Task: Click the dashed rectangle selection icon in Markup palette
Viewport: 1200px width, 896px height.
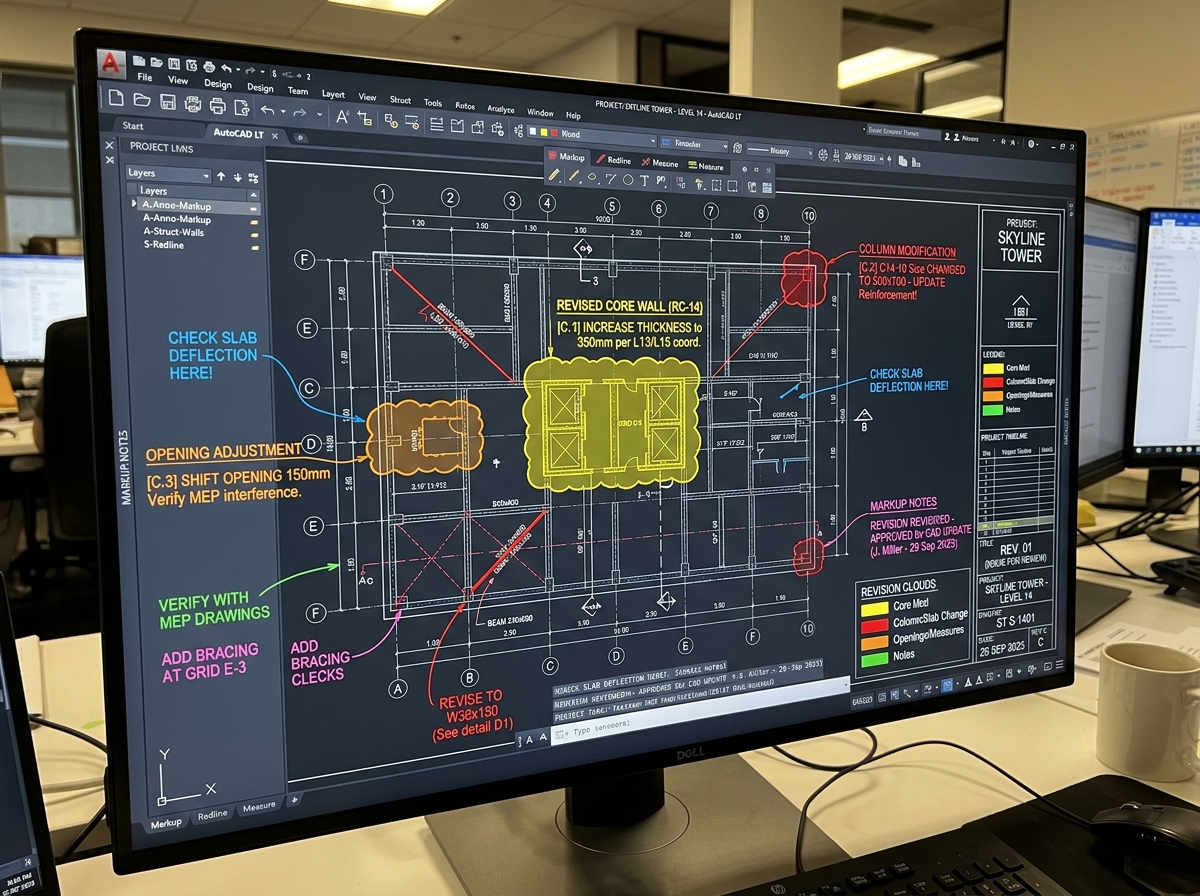Action: coord(716,185)
